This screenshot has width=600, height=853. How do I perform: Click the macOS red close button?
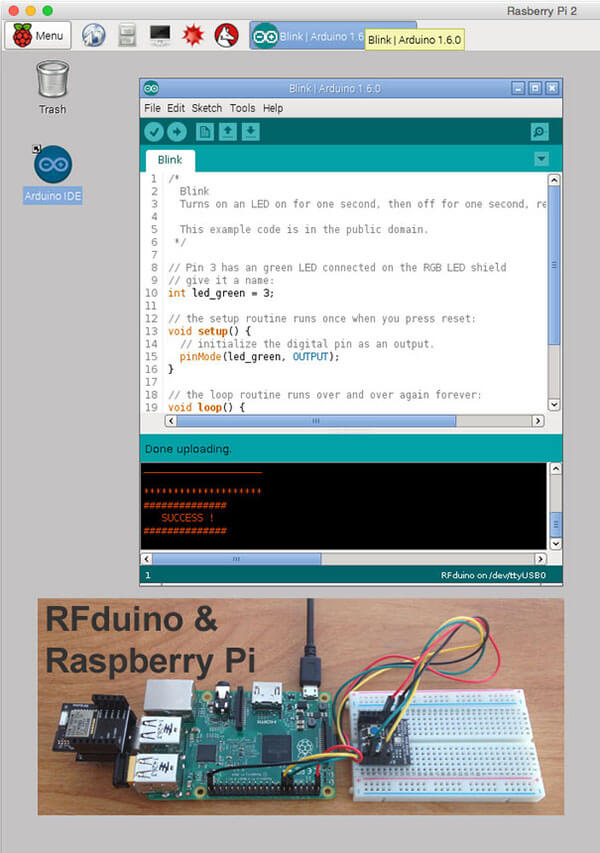coord(14,10)
